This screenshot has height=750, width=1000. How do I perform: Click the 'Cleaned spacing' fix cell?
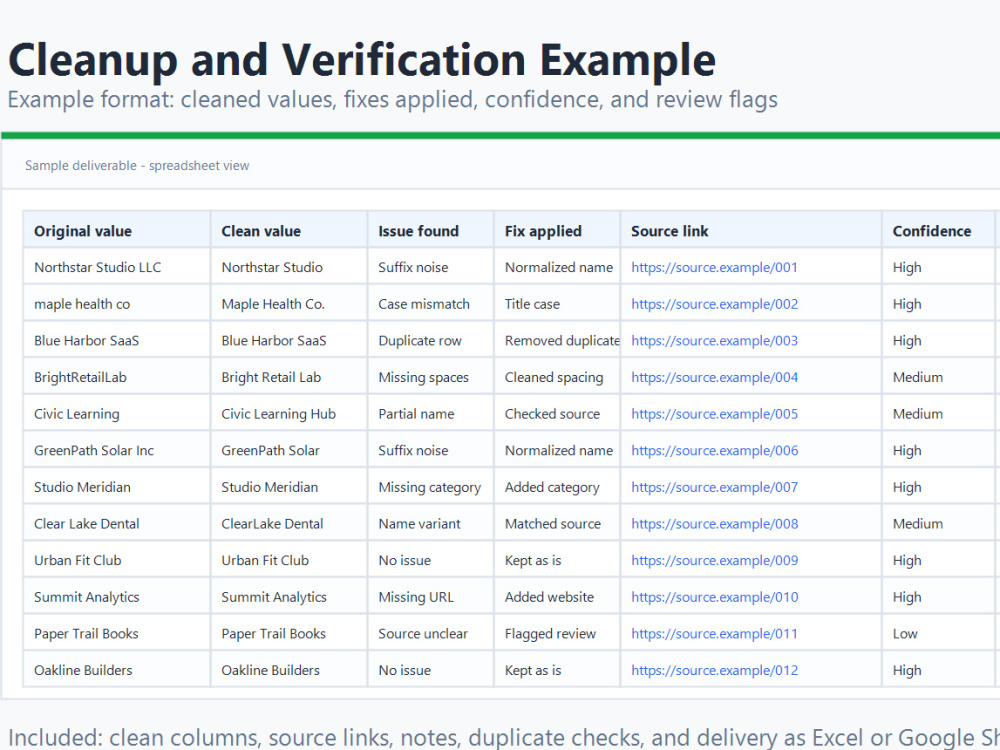tap(557, 378)
